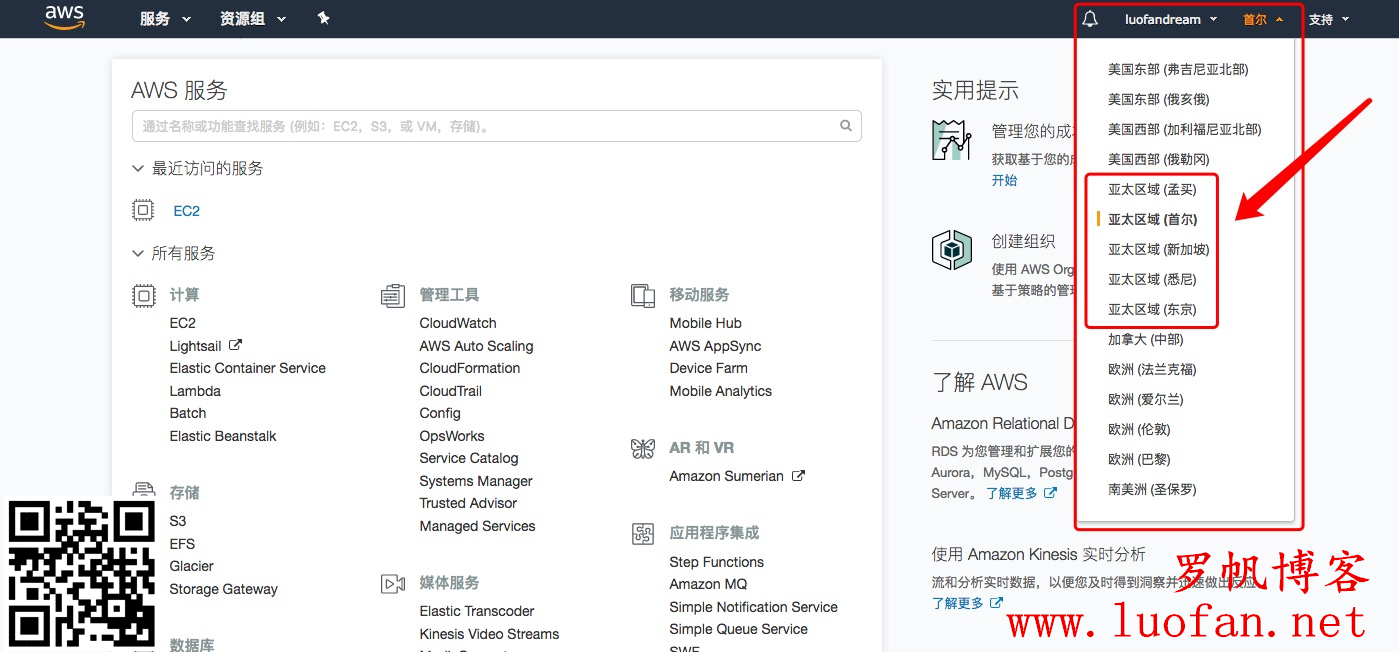
Task: Select region 欧洲 (巴黎)
Action: (x=1139, y=459)
